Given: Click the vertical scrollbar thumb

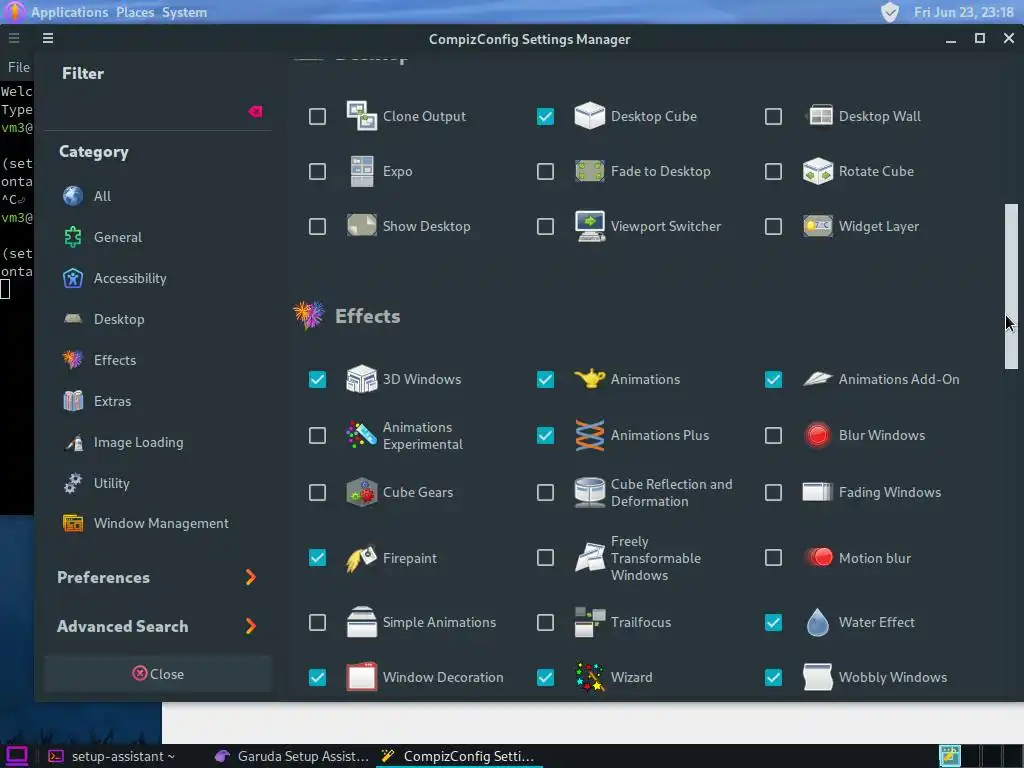Looking at the screenshot, I should tap(1011, 287).
